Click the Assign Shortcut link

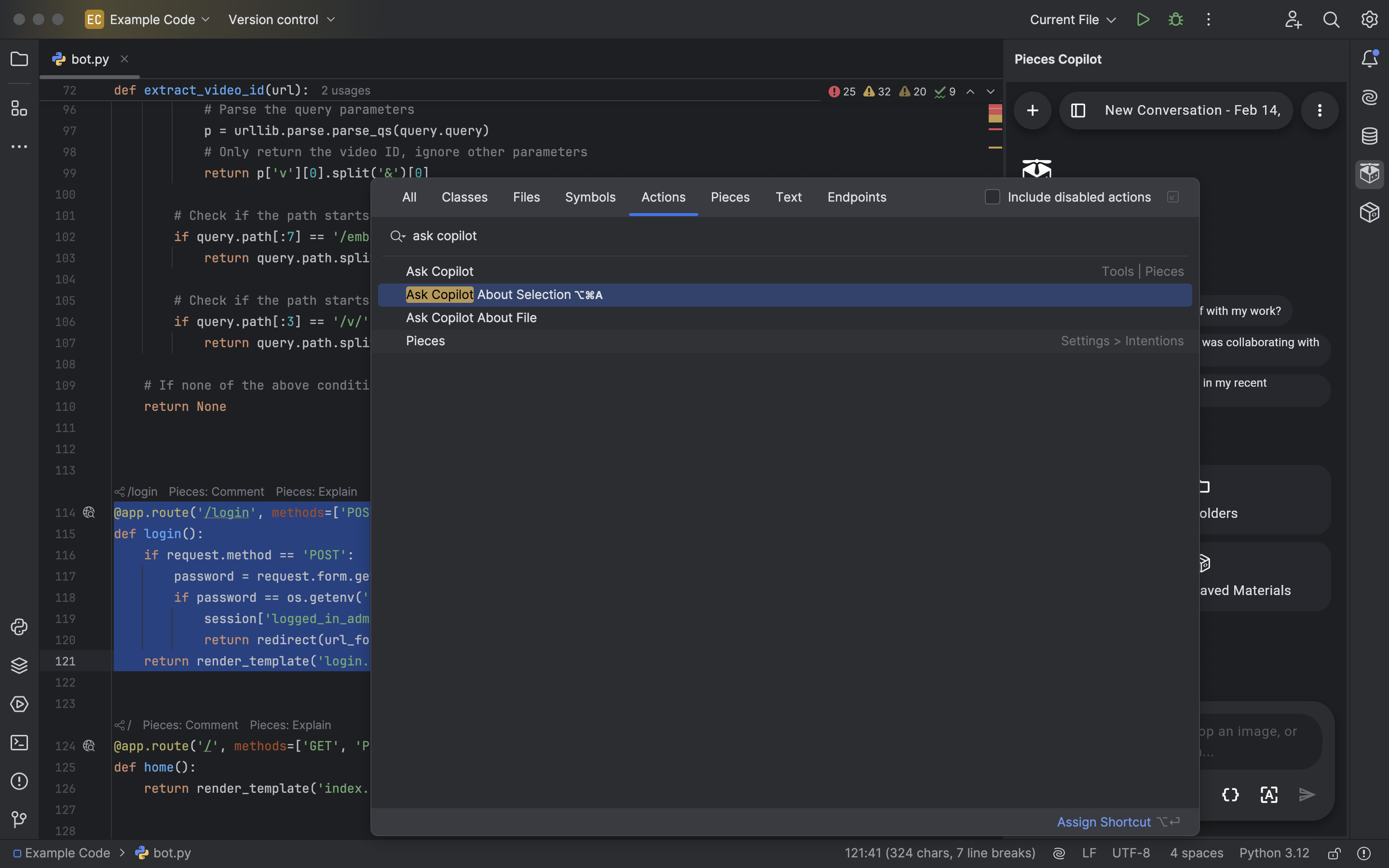pos(1103,822)
